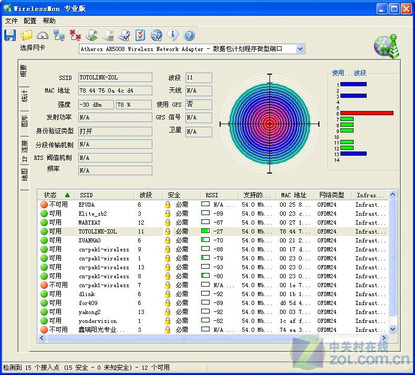This screenshot has width=415, height=375.
Task: Click the green status ball beside yonderwision
Action: (x=44, y=321)
